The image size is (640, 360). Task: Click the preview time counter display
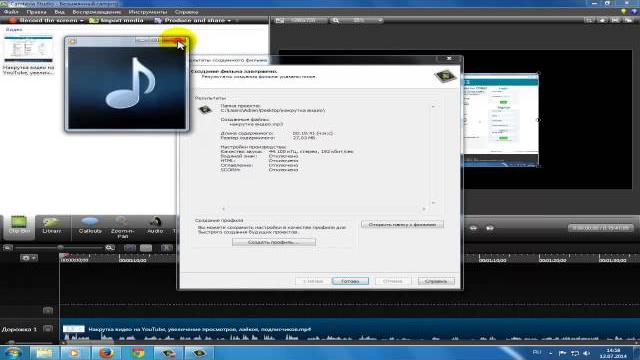[600, 228]
